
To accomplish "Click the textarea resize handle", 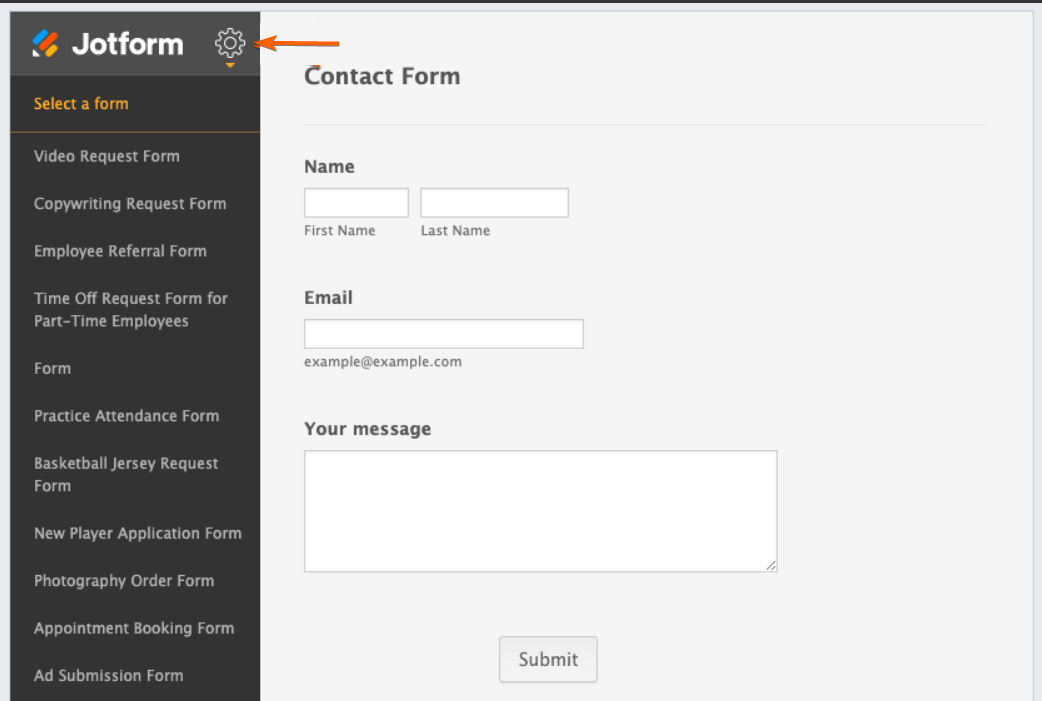I will 771,566.
